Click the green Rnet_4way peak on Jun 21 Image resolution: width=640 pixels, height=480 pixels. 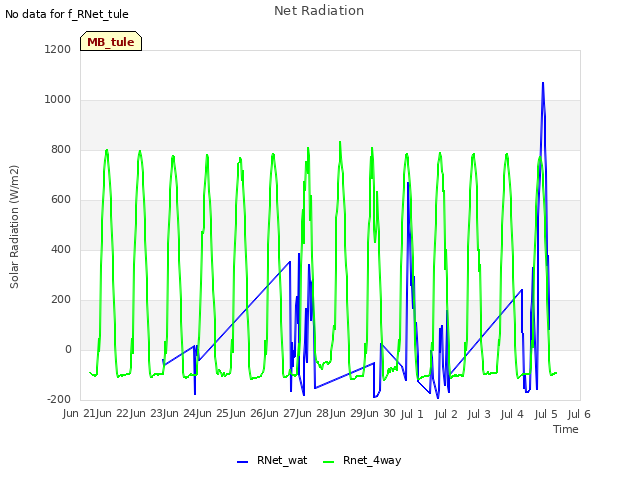(107, 150)
